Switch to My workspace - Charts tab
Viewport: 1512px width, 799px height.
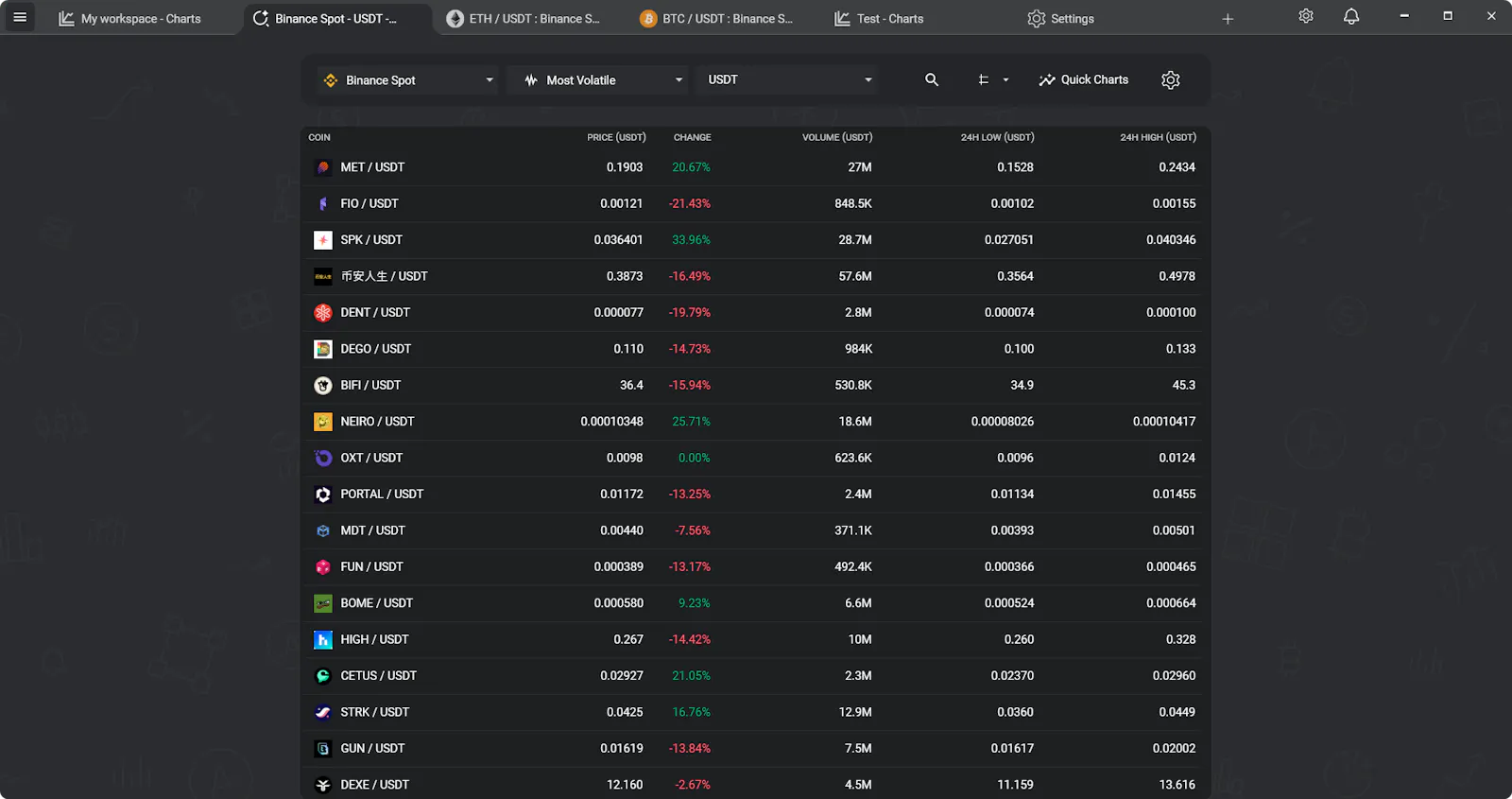tap(130, 19)
